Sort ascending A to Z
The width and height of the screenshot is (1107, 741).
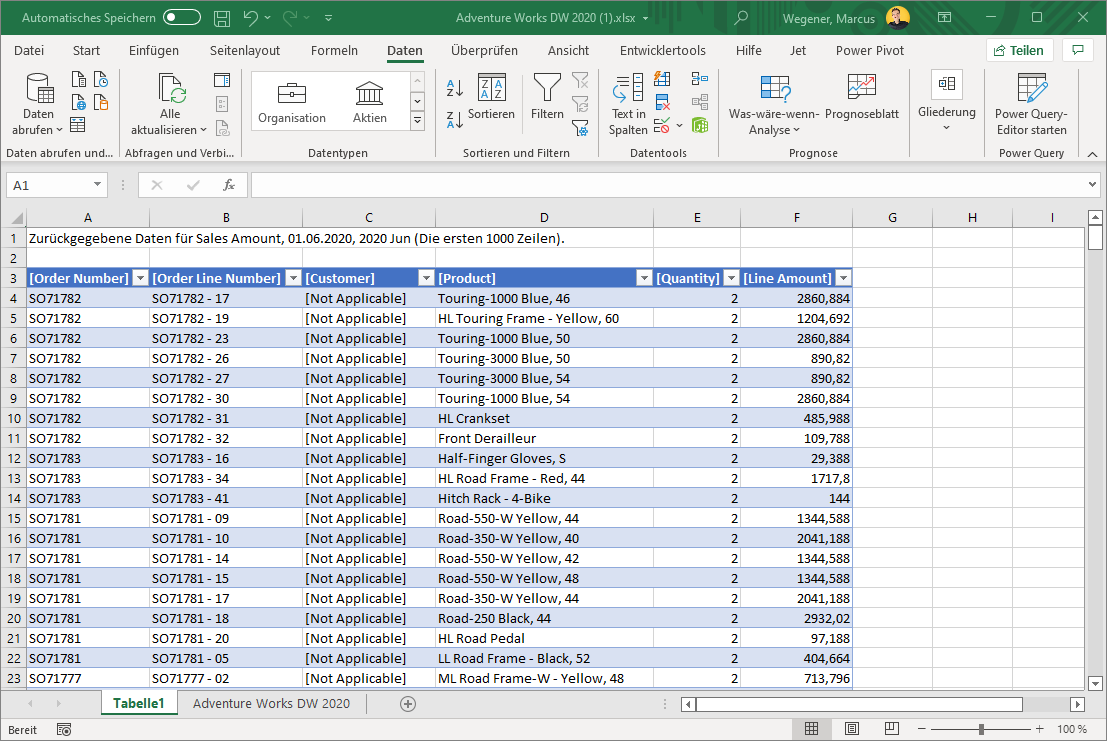455,88
